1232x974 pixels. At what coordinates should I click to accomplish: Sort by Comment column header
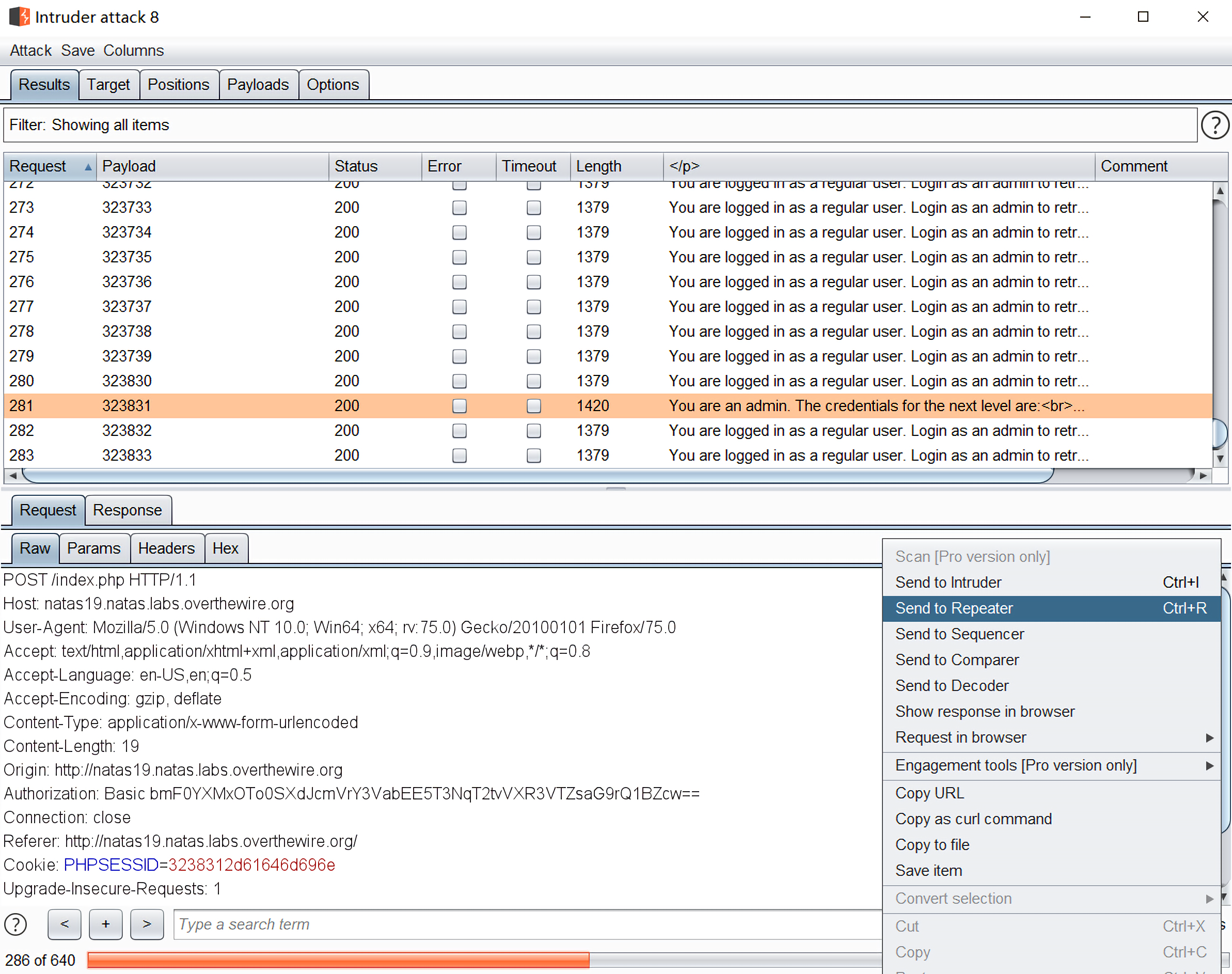click(1161, 166)
